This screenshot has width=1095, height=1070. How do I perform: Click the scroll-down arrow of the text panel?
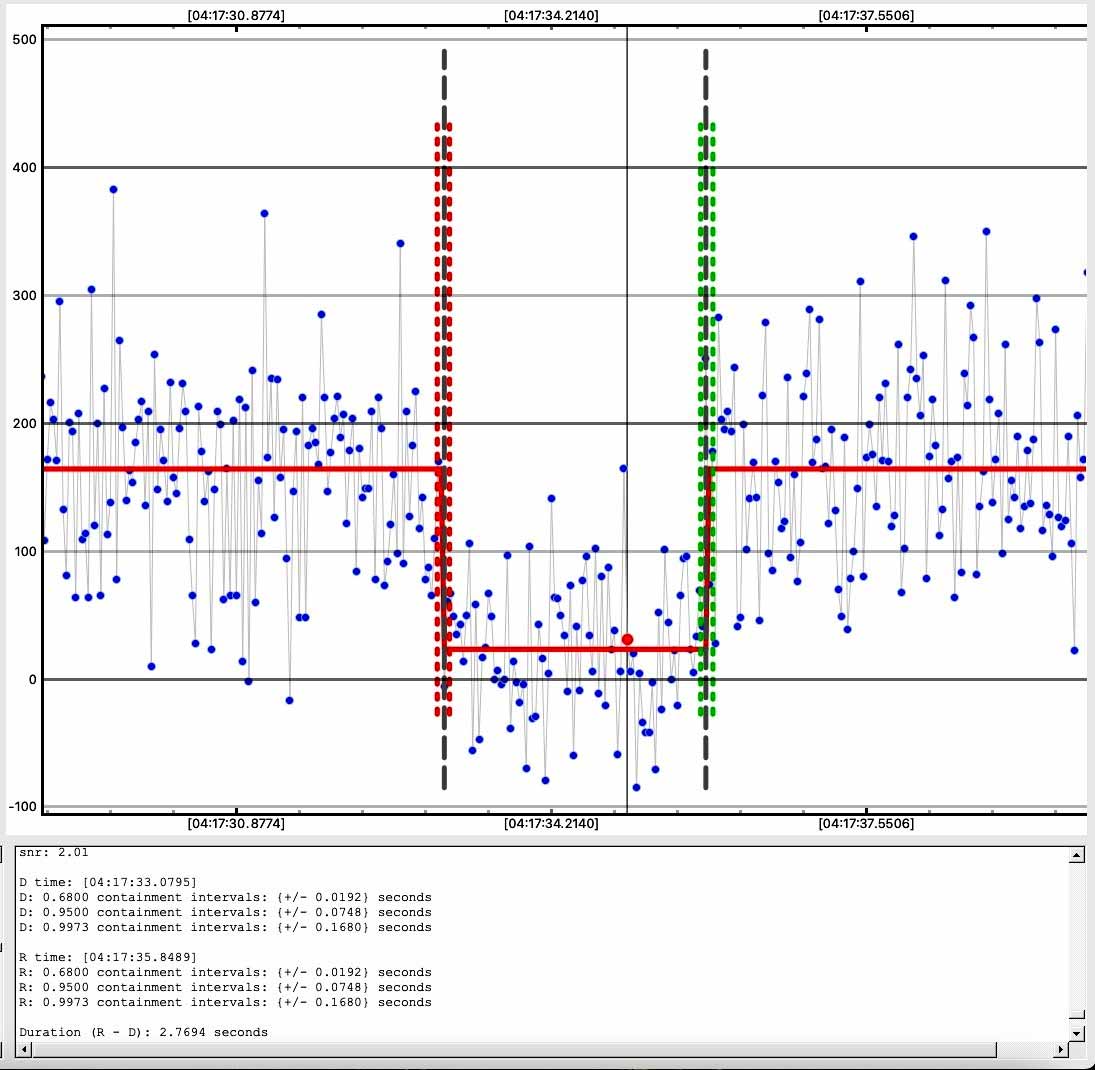(1076, 1032)
